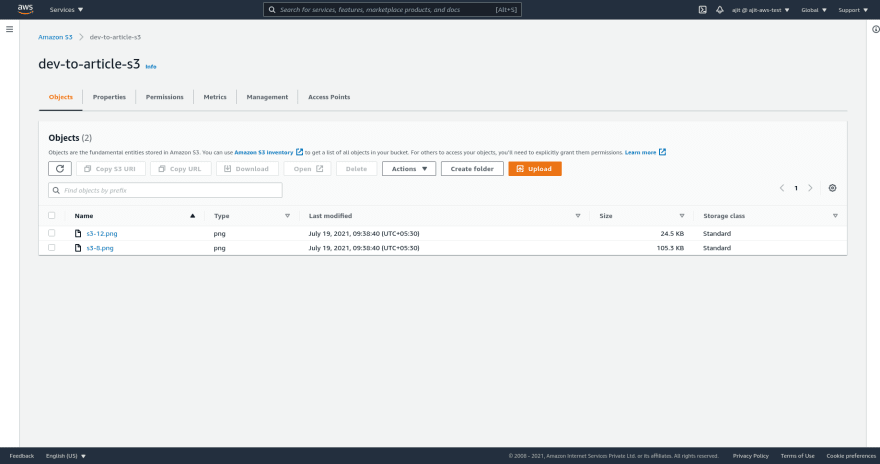Open Learn more external link icon
Image resolution: width=880 pixels, height=464 pixels.
(662, 152)
